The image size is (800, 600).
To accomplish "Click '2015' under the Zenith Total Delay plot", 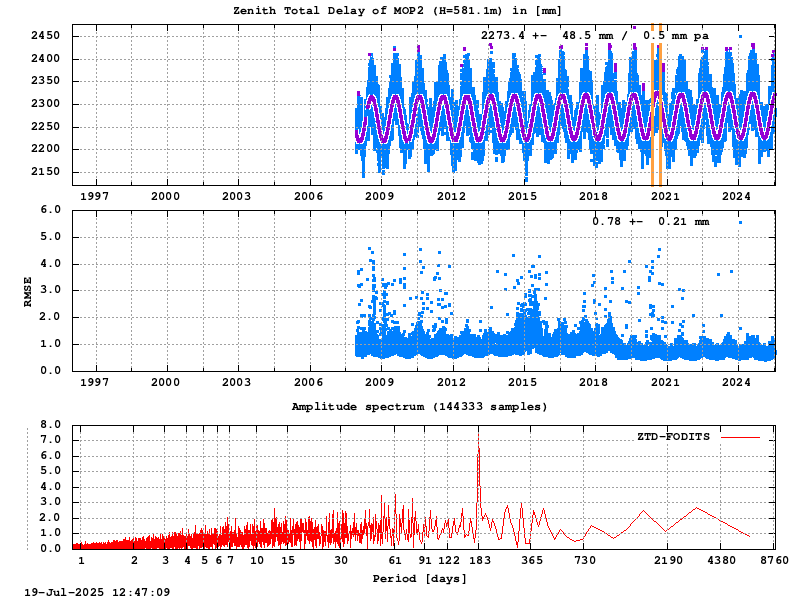I will tap(522, 196).
